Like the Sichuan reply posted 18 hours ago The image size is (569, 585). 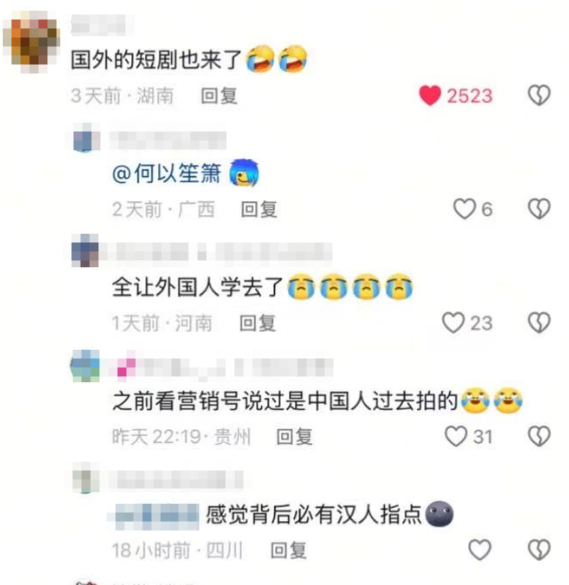pos(479,550)
